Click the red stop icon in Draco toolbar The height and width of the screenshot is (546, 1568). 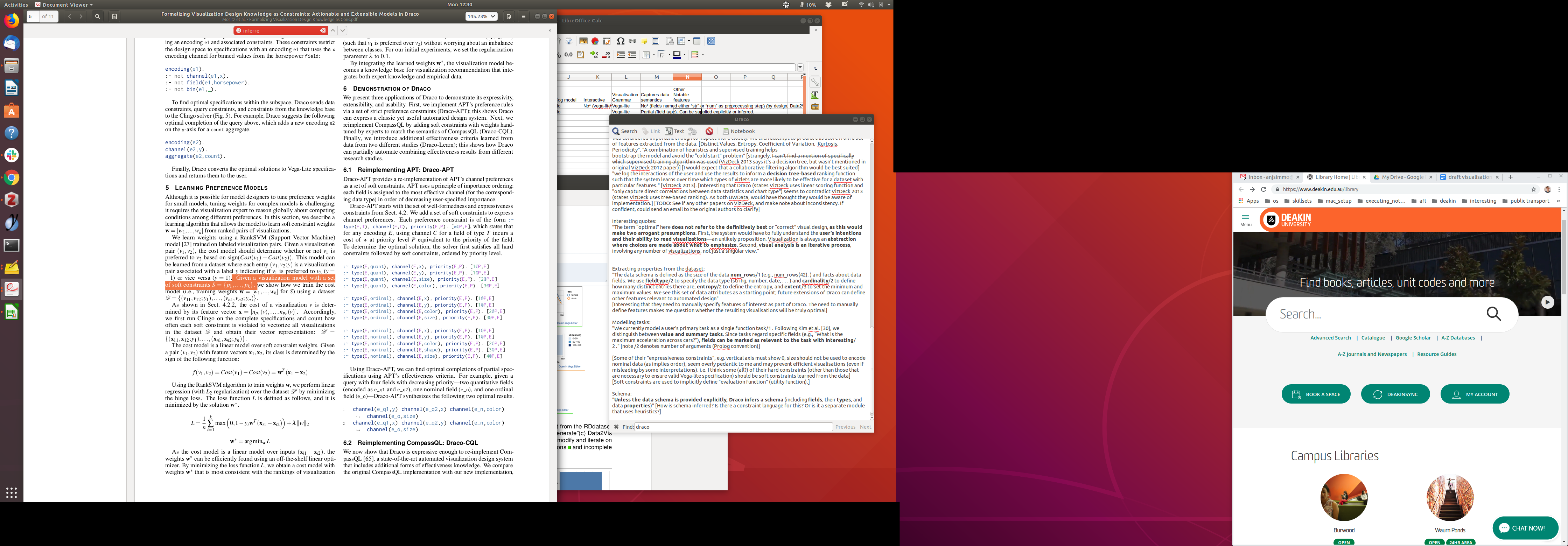[x=709, y=131]
